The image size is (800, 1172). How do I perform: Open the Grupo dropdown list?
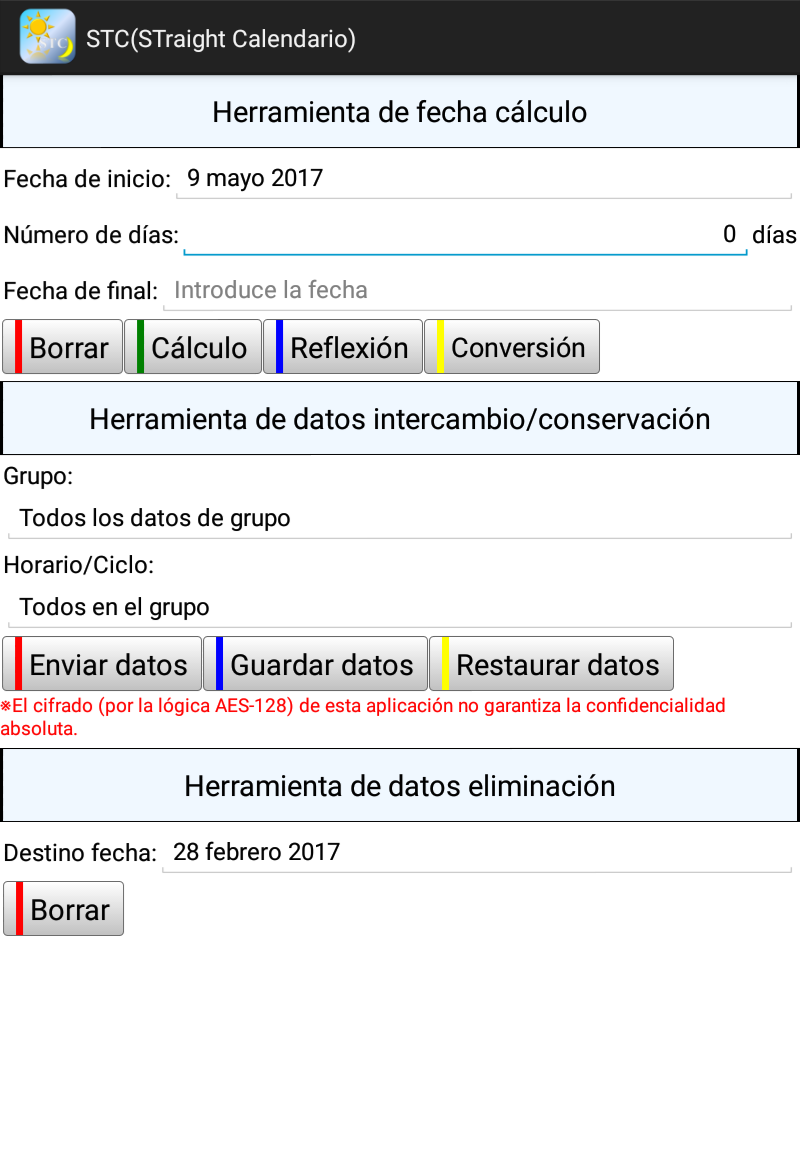coord(398,518)
